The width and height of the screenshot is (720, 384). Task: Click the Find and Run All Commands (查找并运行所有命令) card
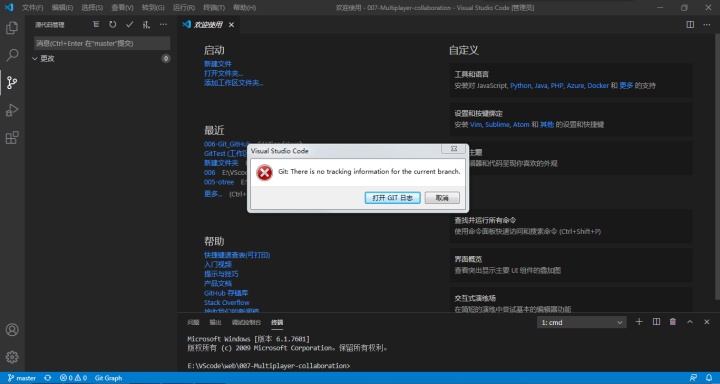pyautogui.click(x=571, y=226)
